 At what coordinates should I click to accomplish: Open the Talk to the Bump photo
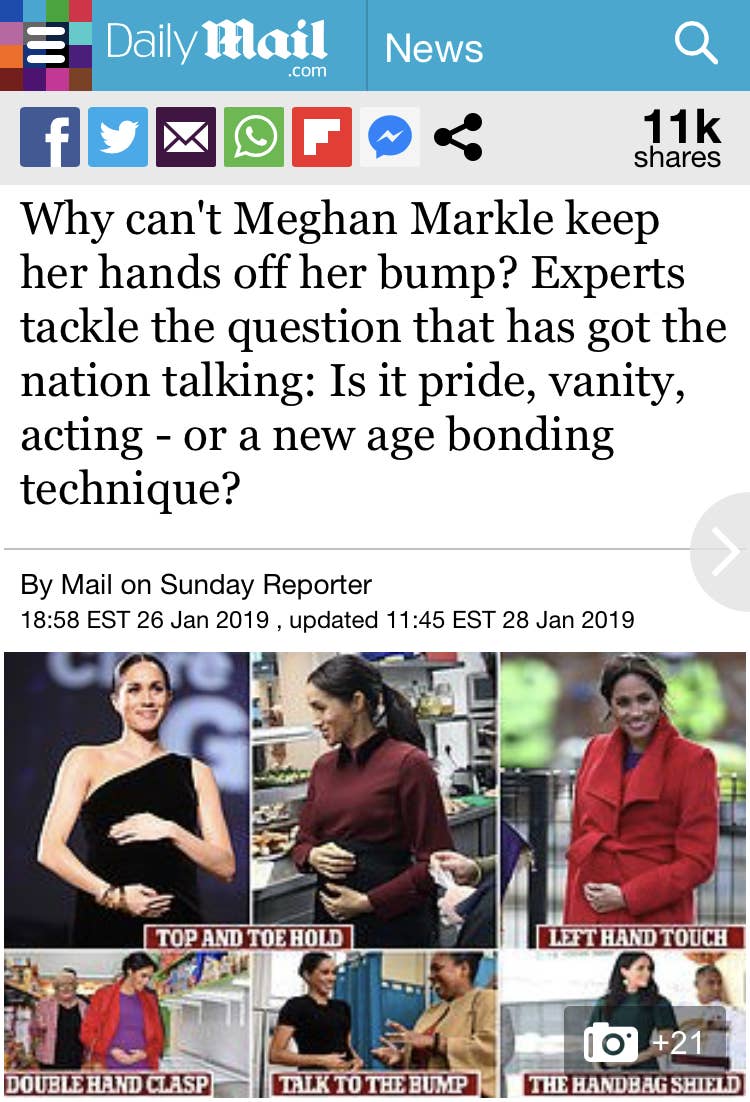[373, 1021]
